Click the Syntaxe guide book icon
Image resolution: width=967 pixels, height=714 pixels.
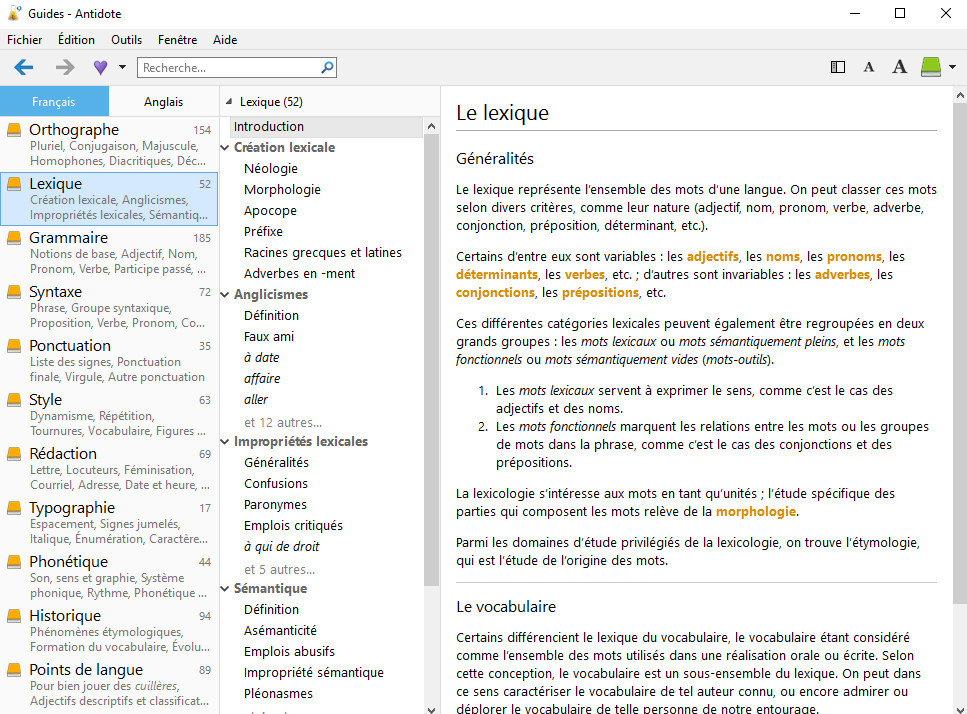point(14,292)
